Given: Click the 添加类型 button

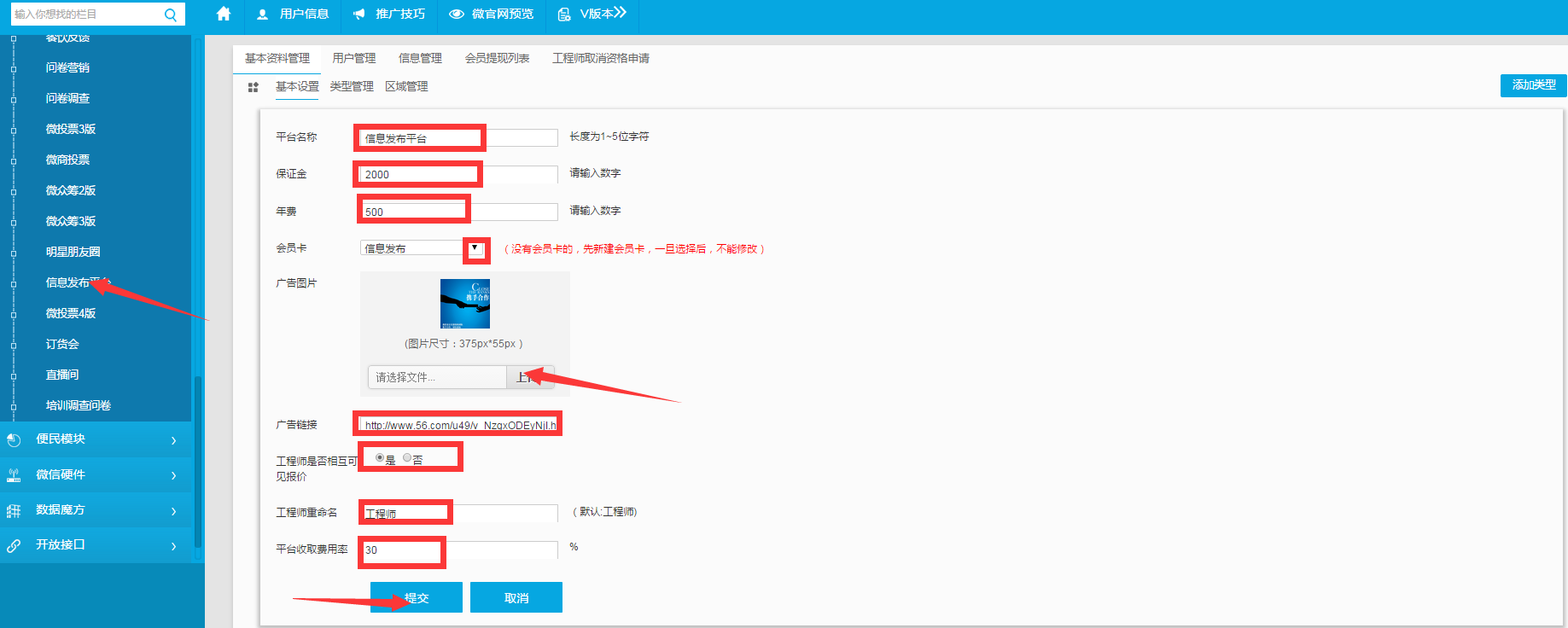Looking at the screenshot, I should coord(1533,85).
